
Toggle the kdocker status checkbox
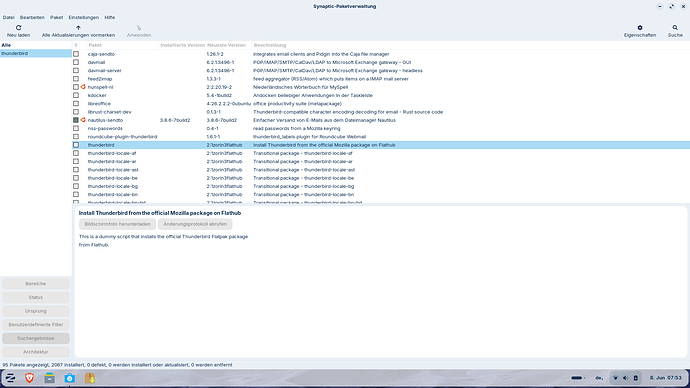pos(76,95)
